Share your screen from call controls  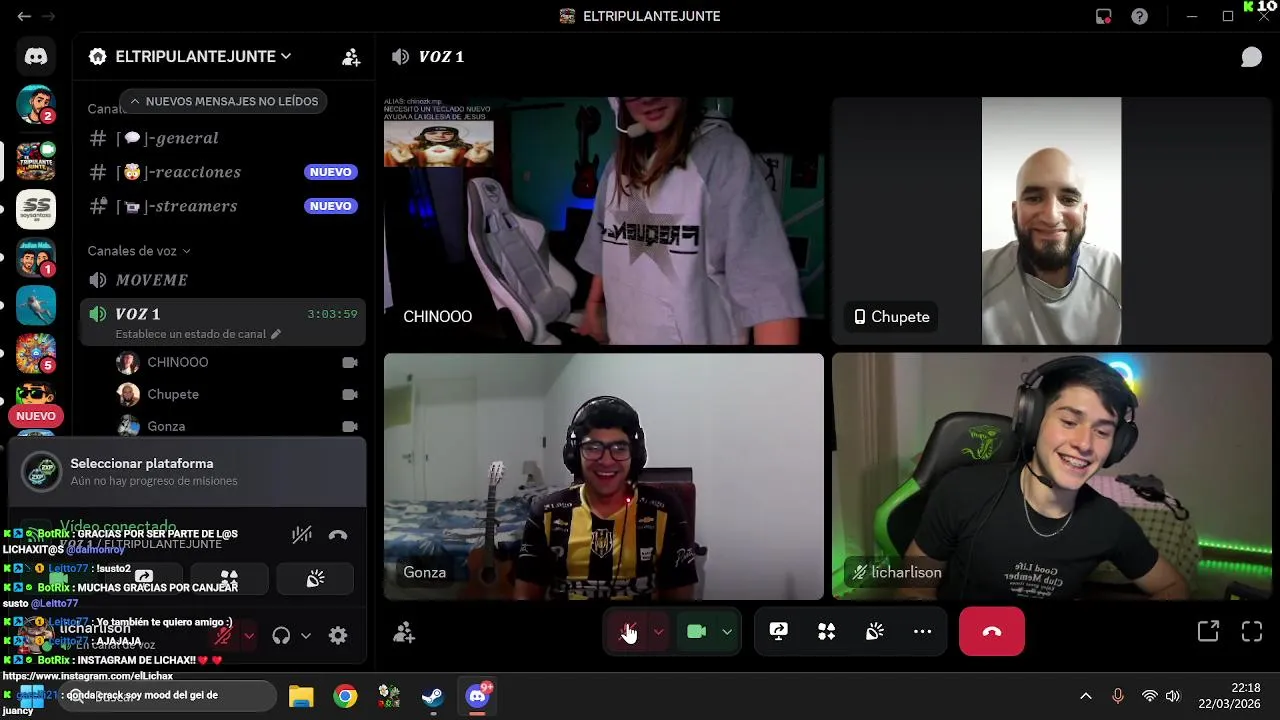point(778,632)
